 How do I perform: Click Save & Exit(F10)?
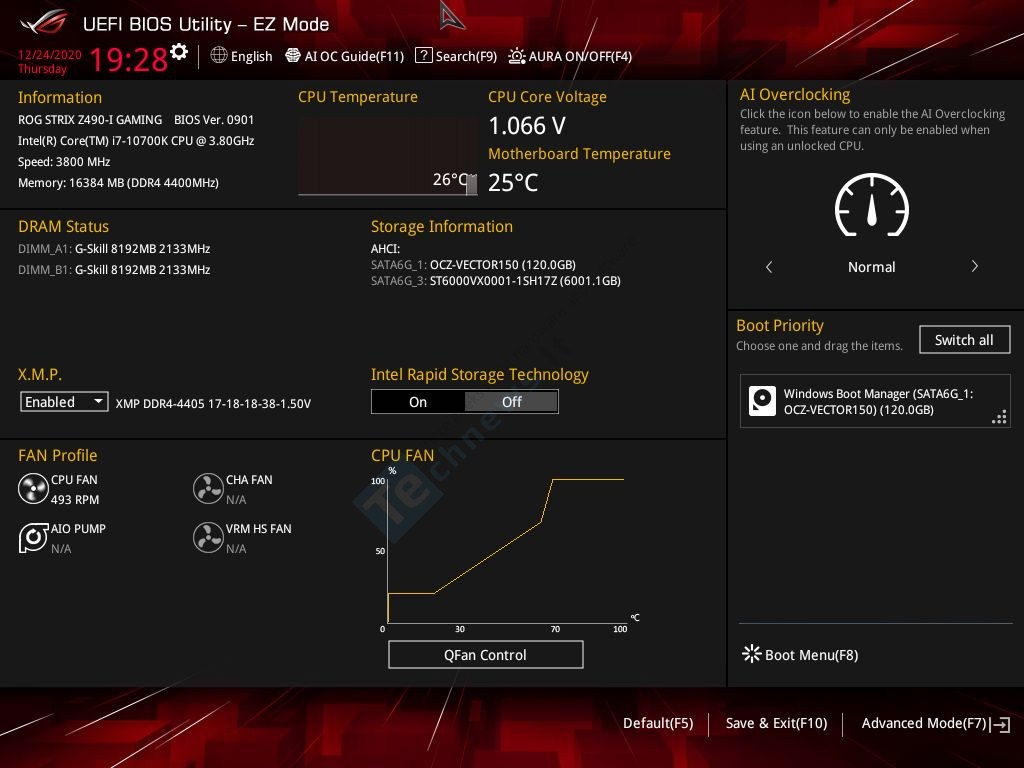[x=776, y=723]
